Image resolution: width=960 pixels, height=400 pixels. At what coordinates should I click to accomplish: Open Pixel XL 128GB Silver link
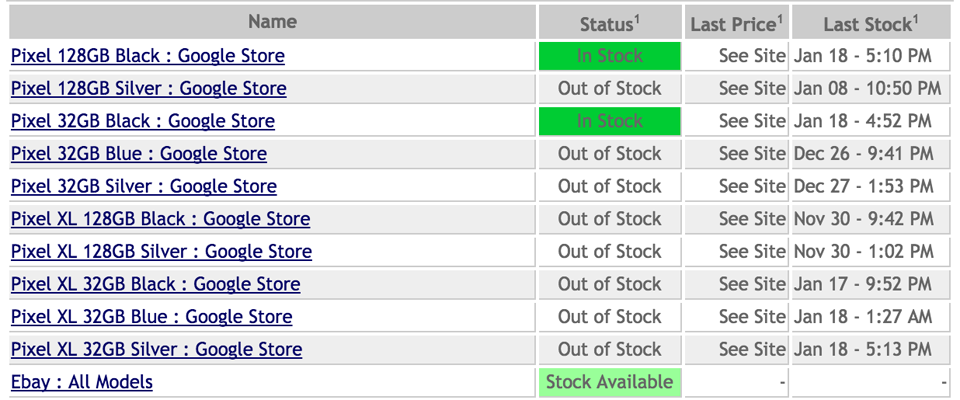pos(162,251)
